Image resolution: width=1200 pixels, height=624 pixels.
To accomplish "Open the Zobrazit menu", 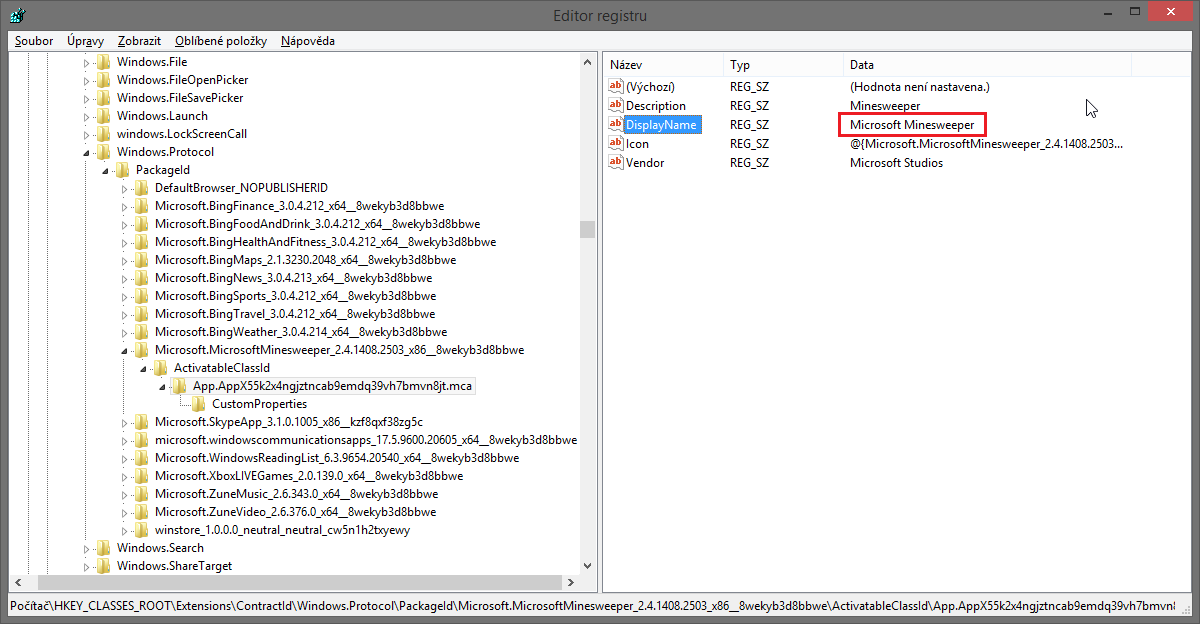I will pos(139,41).
